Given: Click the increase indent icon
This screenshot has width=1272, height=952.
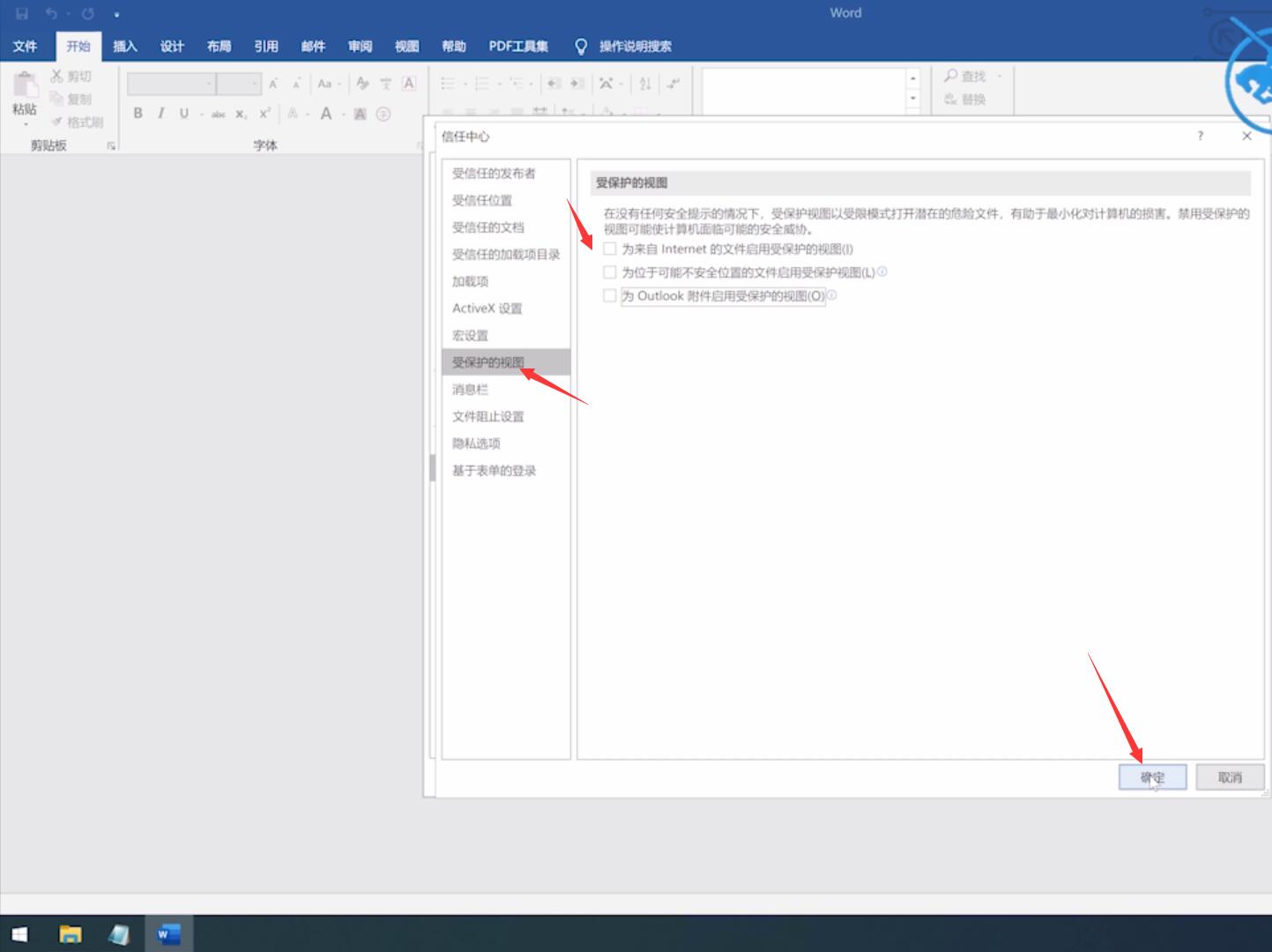Looking at the screenshot, I should 576,84.
